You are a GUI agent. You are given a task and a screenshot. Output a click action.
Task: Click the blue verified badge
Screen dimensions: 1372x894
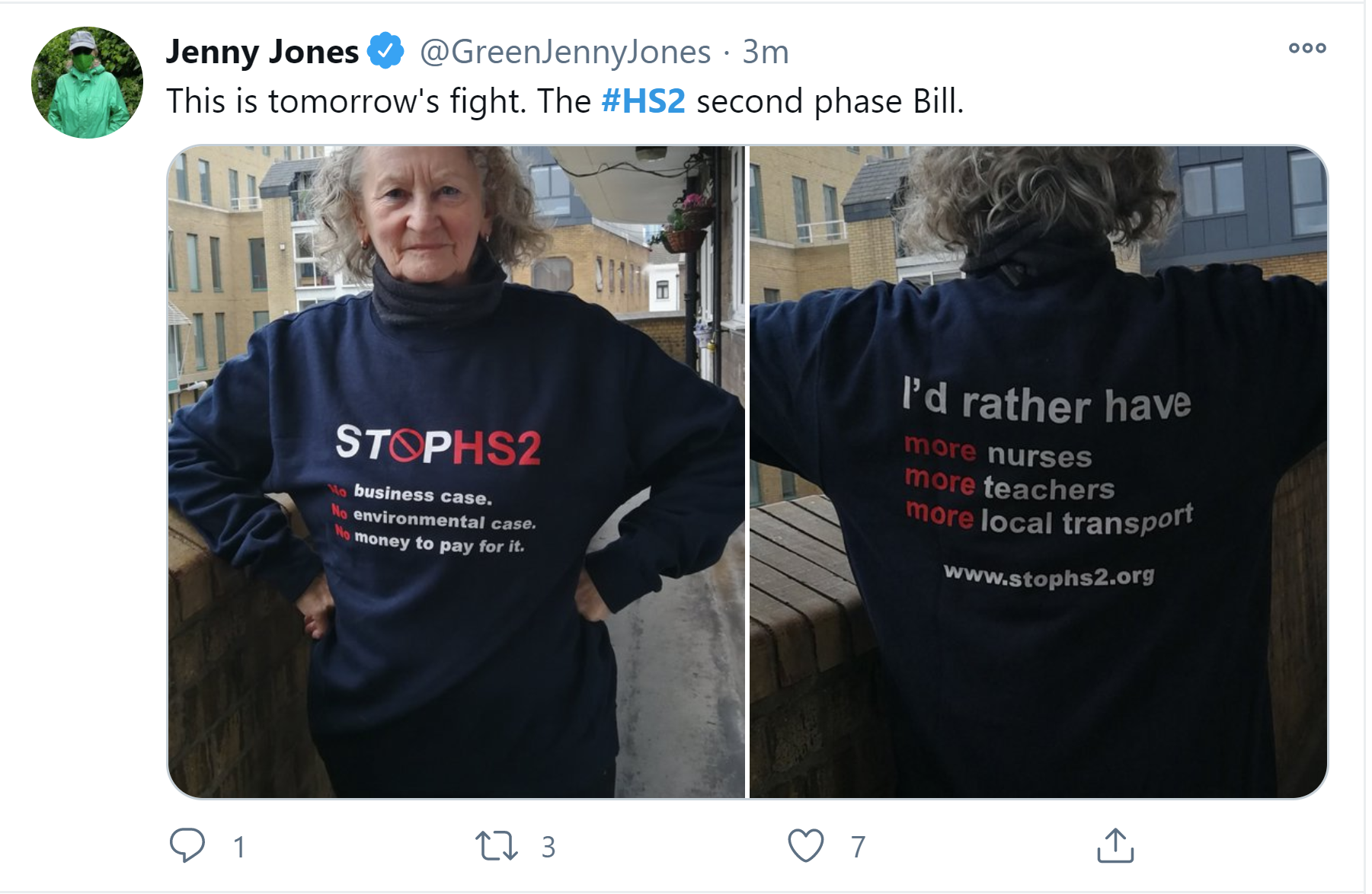(x=385, y=51)
